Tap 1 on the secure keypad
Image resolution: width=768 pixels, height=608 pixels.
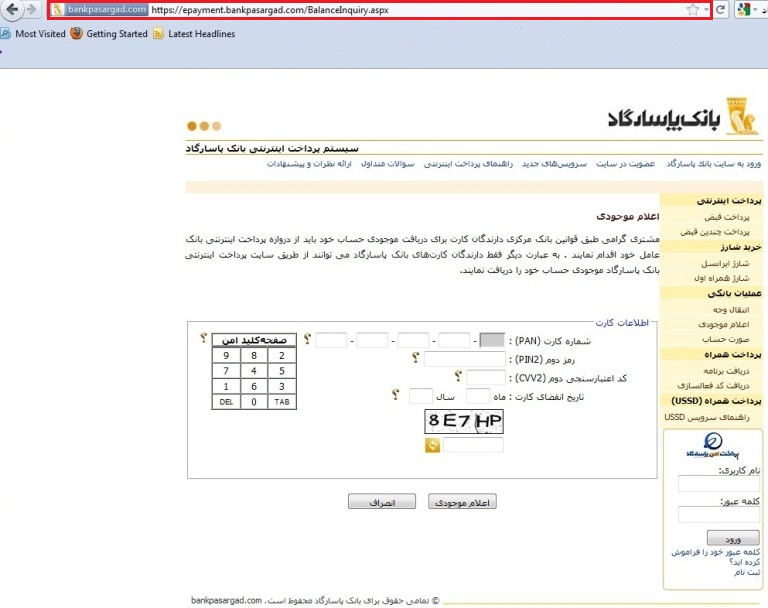(x=226, y=387)
